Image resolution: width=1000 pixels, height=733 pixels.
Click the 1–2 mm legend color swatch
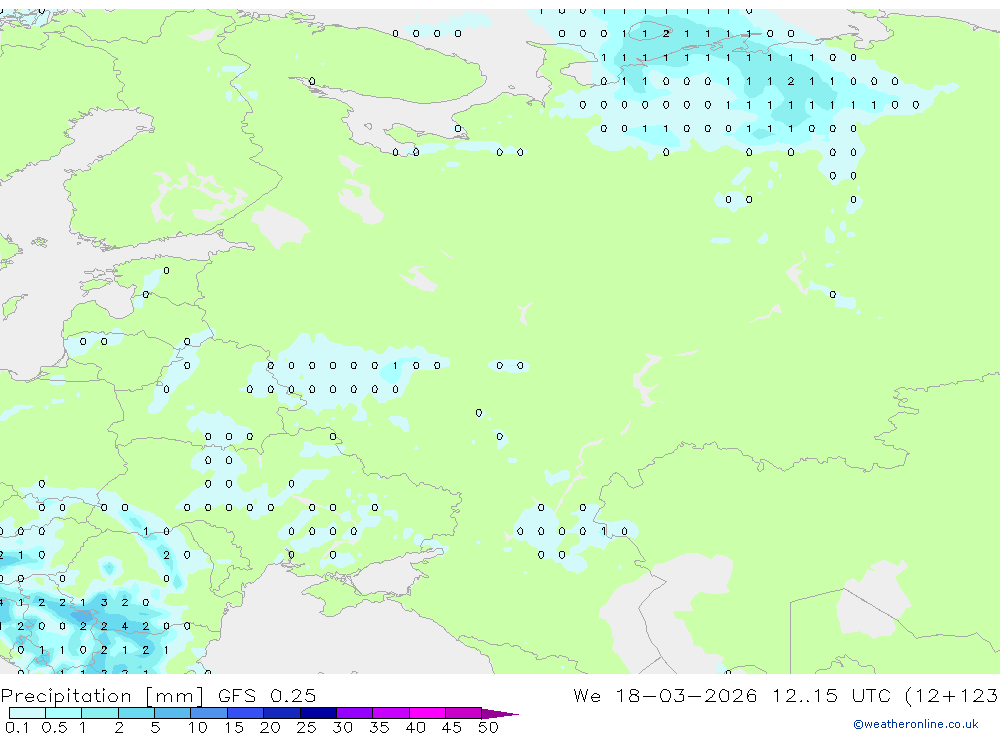tap(100, 713)
